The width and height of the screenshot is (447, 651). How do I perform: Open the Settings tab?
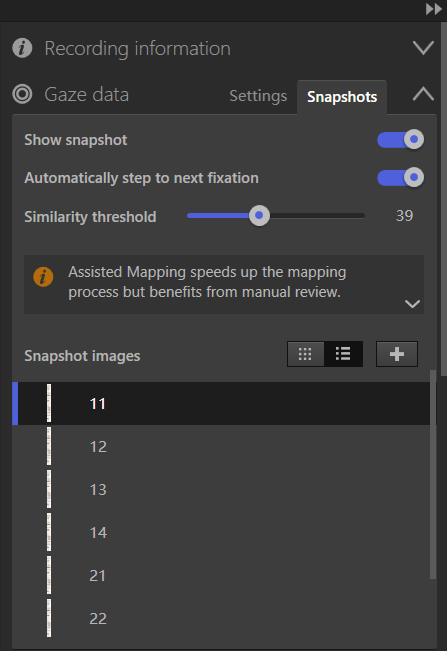pyautogui.click(x=258, y=96)
